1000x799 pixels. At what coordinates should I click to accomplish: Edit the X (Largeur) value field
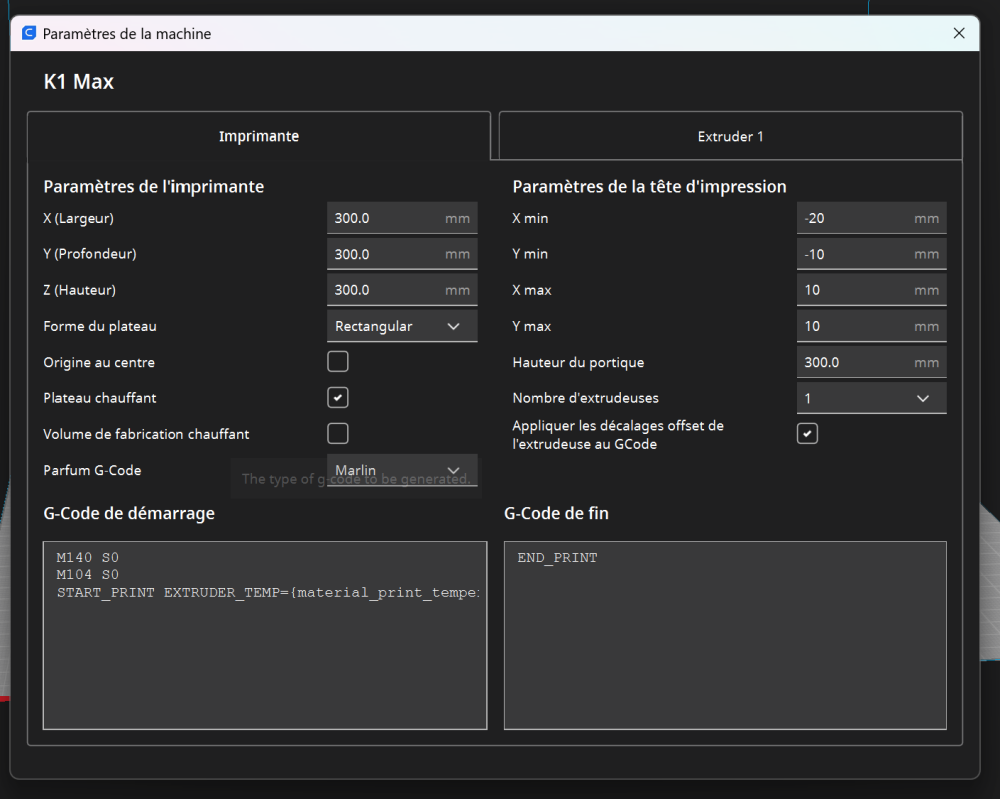[402, 218]
